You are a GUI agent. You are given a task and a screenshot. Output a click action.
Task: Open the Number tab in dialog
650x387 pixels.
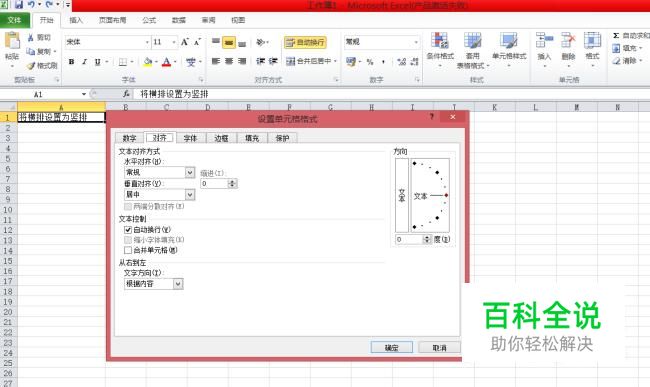coord(129,138)
